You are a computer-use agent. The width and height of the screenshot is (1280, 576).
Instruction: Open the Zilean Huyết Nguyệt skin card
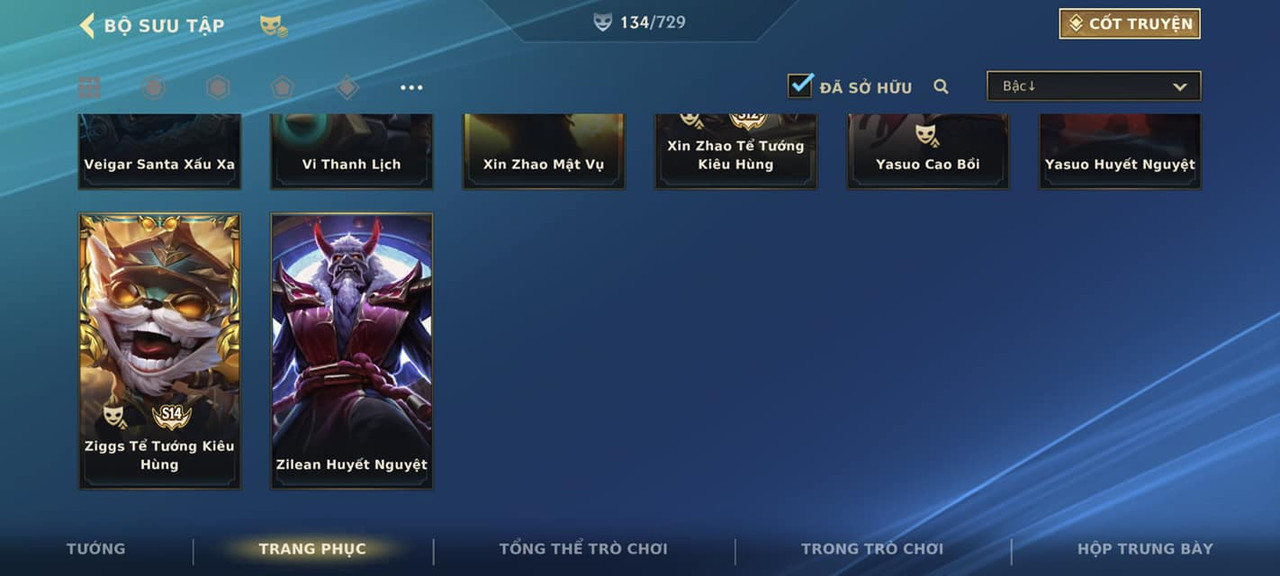click(352, 351)
